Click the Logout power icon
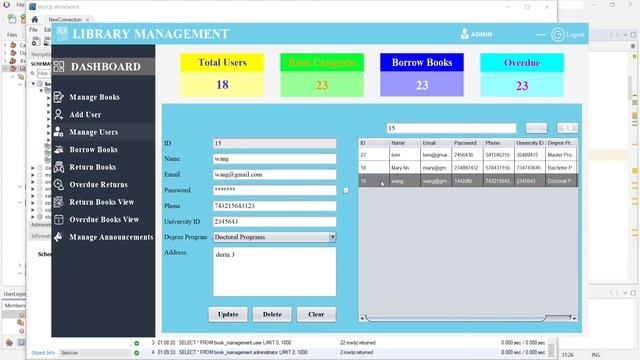Screen dimensions: 640x360 click(558, 35)
